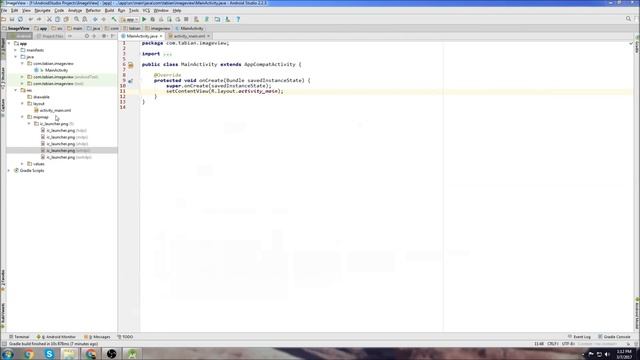Click the scroll-from-source target icon in project panel
This screenshot has width=640, height=360.
[x=87, y=36]
